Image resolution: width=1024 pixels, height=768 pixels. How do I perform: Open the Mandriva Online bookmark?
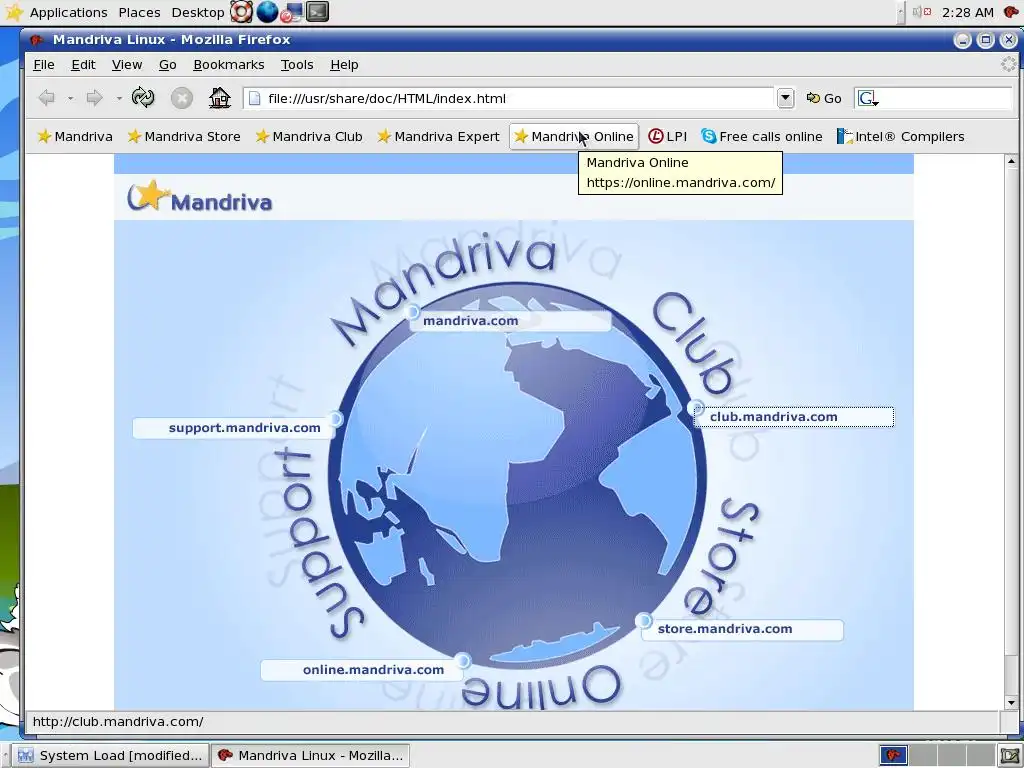point(573,136)
